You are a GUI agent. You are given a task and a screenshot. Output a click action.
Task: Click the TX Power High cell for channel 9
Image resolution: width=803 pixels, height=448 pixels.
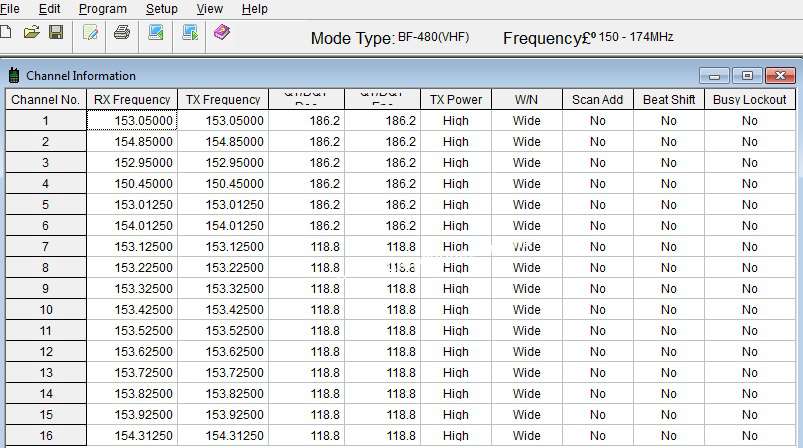(456, 288)
